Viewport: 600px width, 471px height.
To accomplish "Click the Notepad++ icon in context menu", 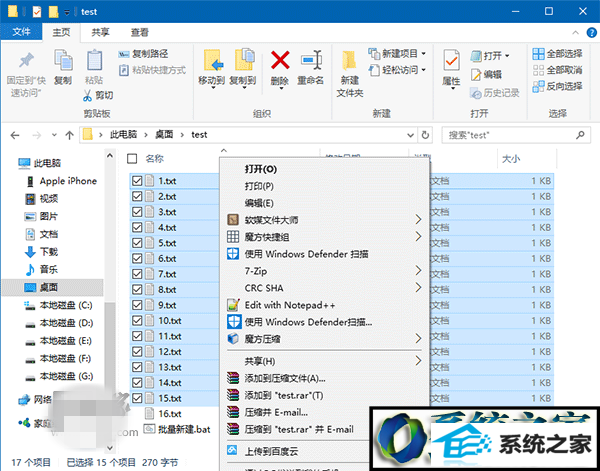I will point(233,305).
